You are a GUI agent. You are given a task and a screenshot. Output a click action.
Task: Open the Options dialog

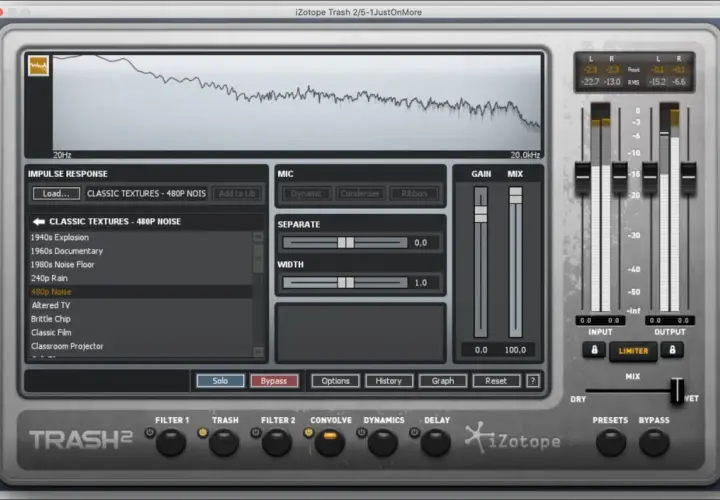(x=335, y=381)
